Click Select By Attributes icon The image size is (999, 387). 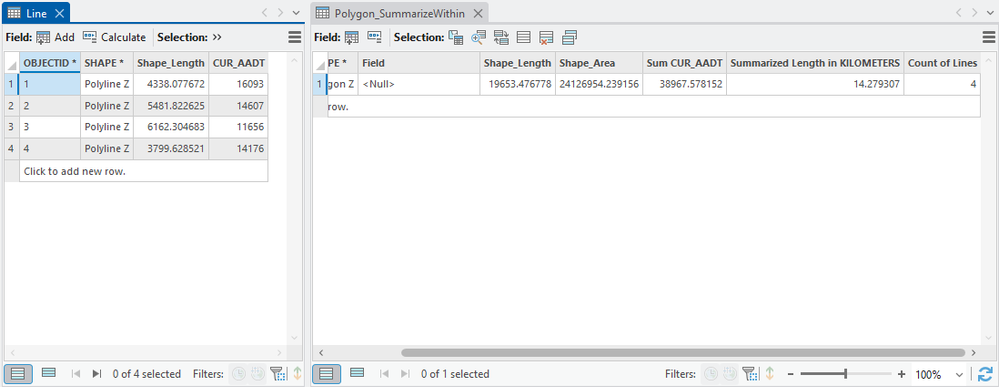(x=455, y=38)
